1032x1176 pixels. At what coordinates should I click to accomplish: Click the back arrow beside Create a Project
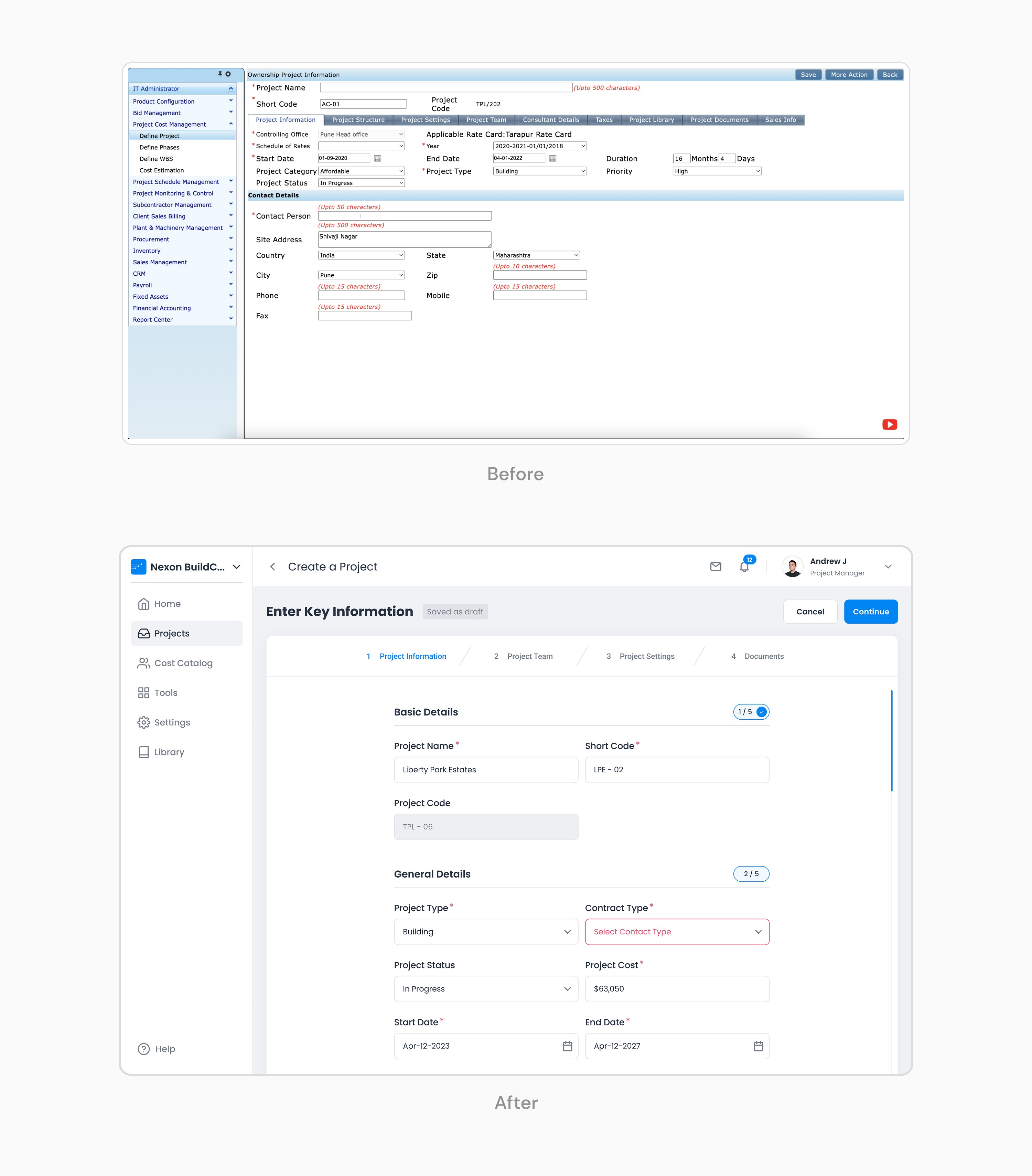272,567
